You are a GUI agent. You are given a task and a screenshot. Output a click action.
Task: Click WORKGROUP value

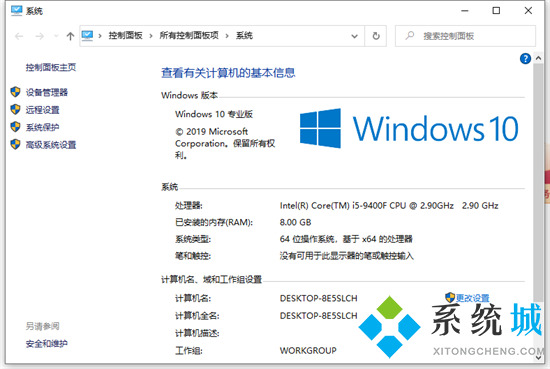308,350
